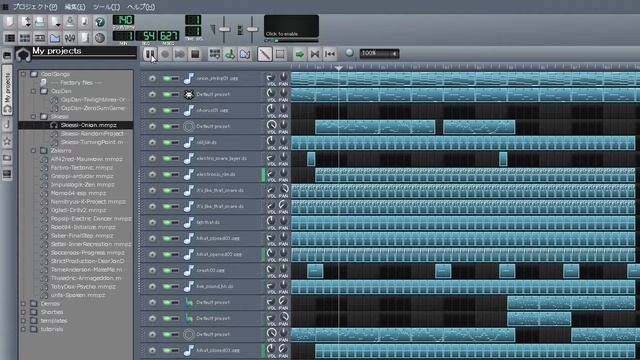Screen dimensions: 640x360
Task: Adjust the master volume slider
Action: coord(224,29)
